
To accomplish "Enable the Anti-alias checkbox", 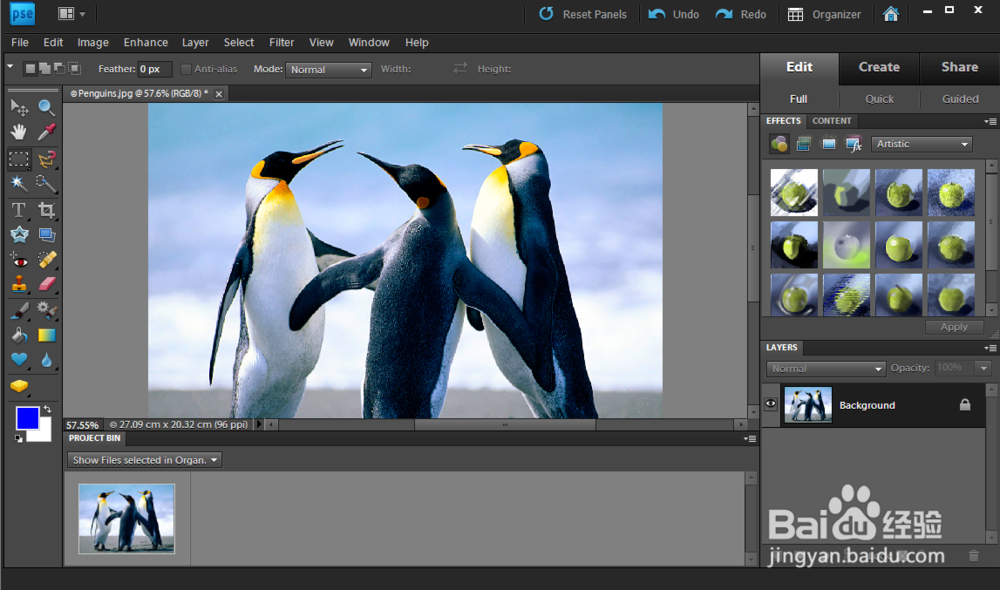I will pos(186,69).
